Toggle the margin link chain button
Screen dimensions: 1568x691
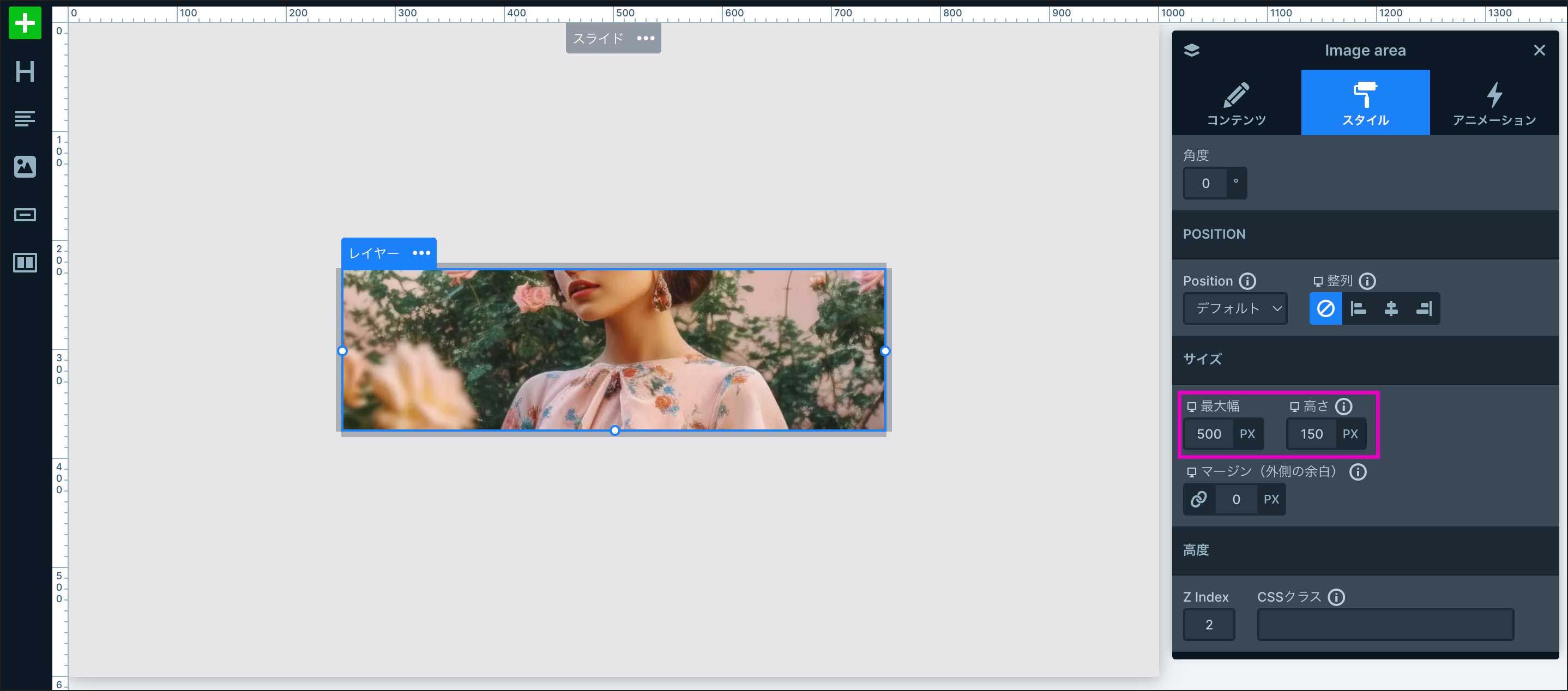click(x=1198, y=499)
